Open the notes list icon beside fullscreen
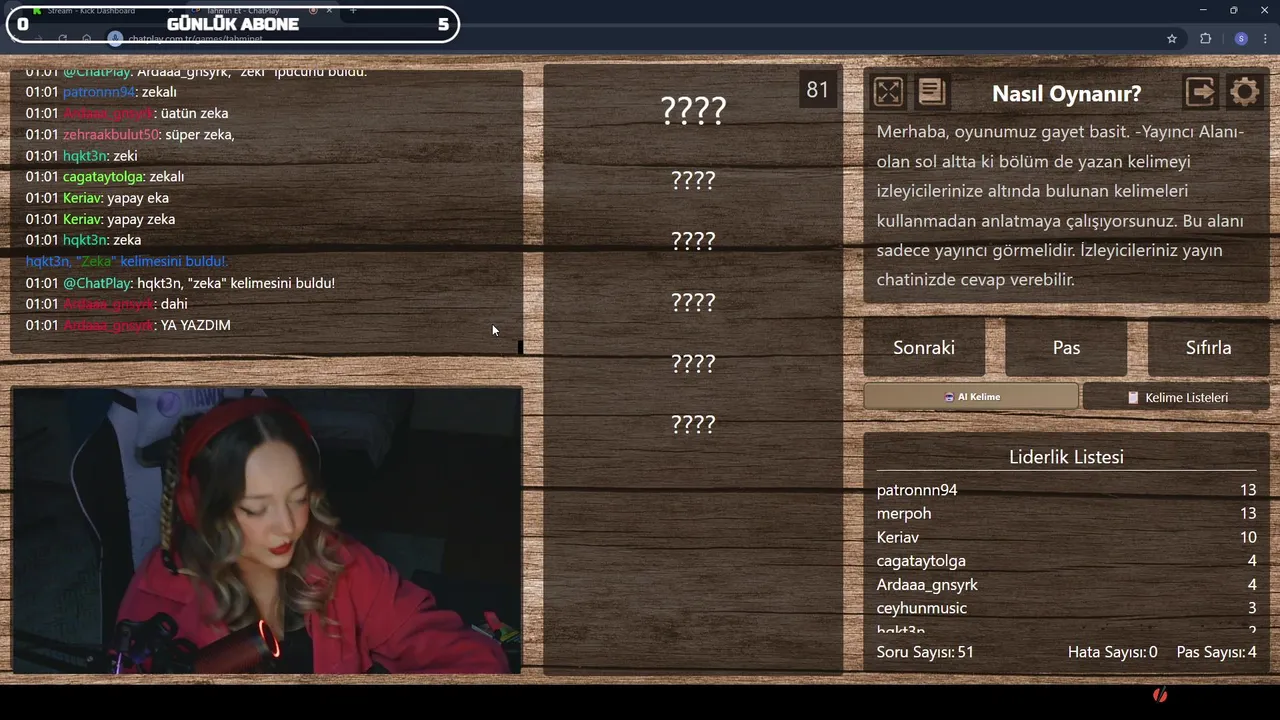Image resolution: width=1280 pixels, height=720 pixels. [x=931, y=92]
